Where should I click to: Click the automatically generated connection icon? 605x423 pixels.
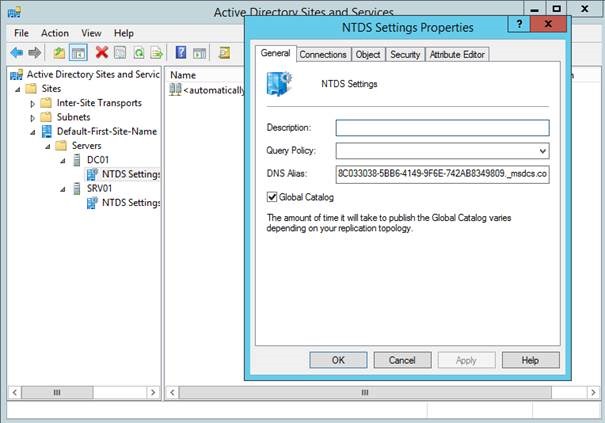tap(175, 90)
